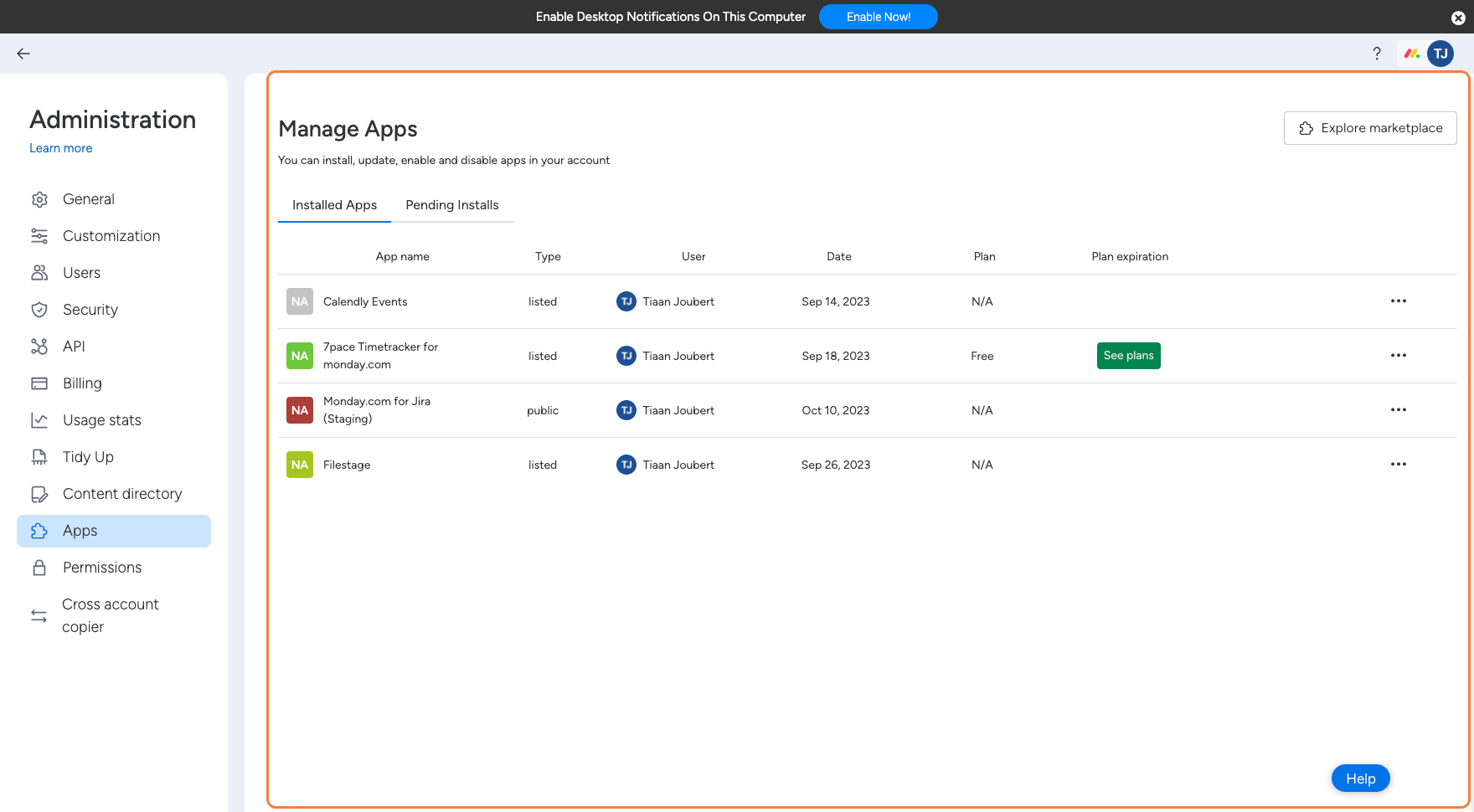The width and height of the screenshot is (1474, 812).
Task: Click the Billing card icon
Action: (x=39, y=383)
